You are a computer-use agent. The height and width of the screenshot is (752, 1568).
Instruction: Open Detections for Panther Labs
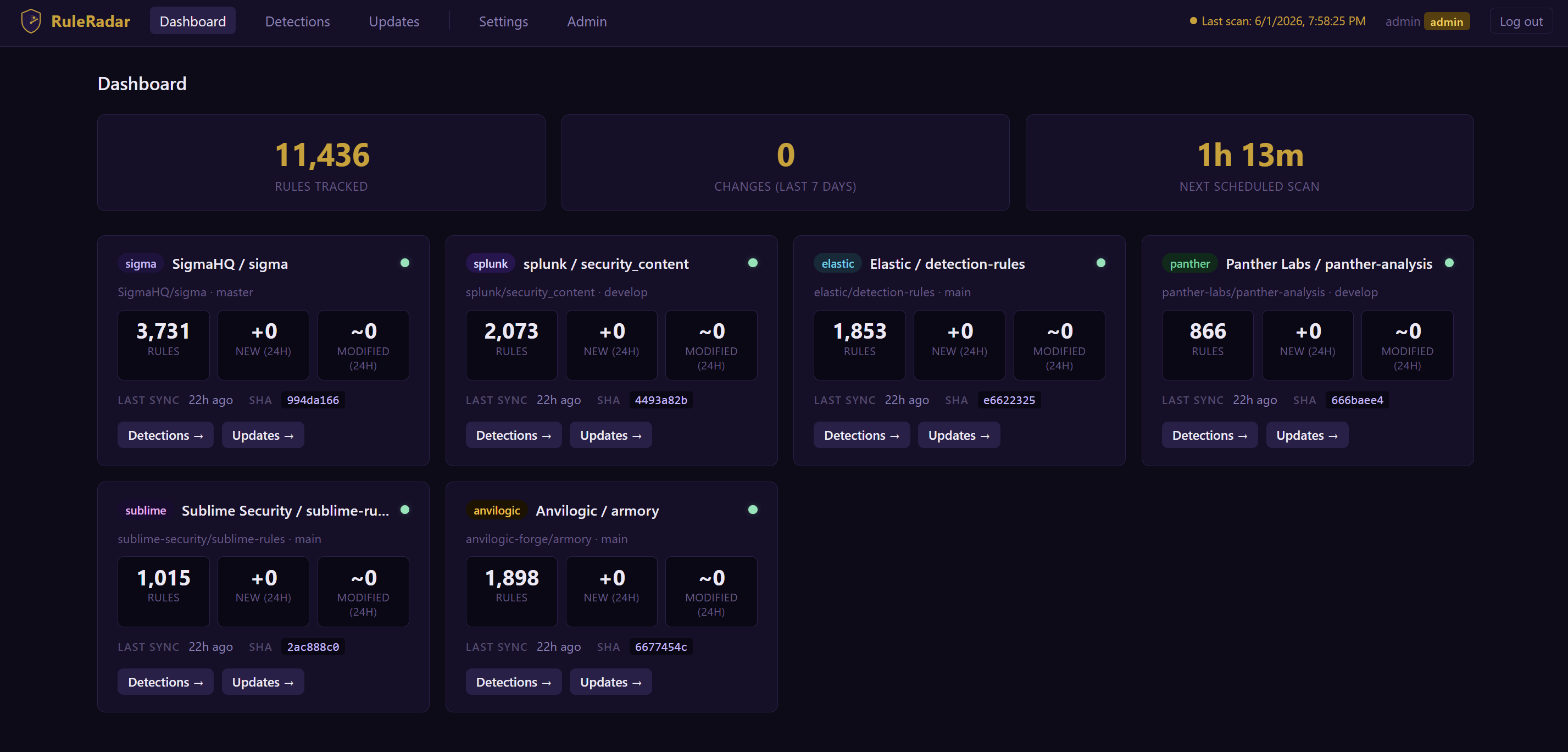tap(1210, 435)
